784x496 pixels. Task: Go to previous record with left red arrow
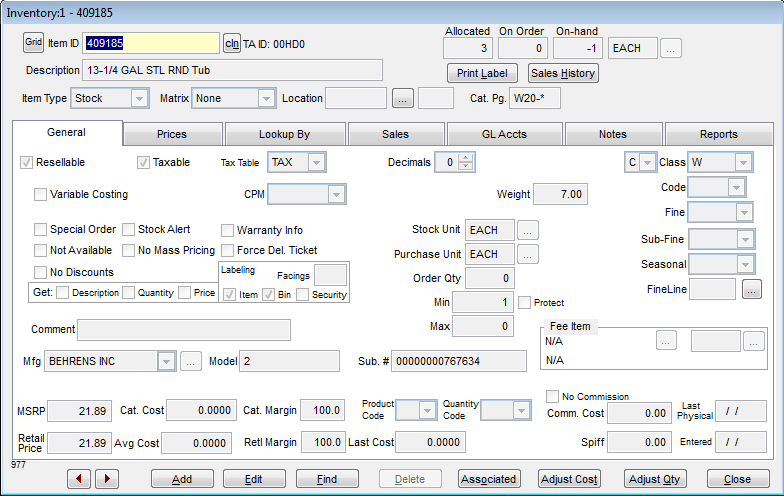tap(78, 479)
